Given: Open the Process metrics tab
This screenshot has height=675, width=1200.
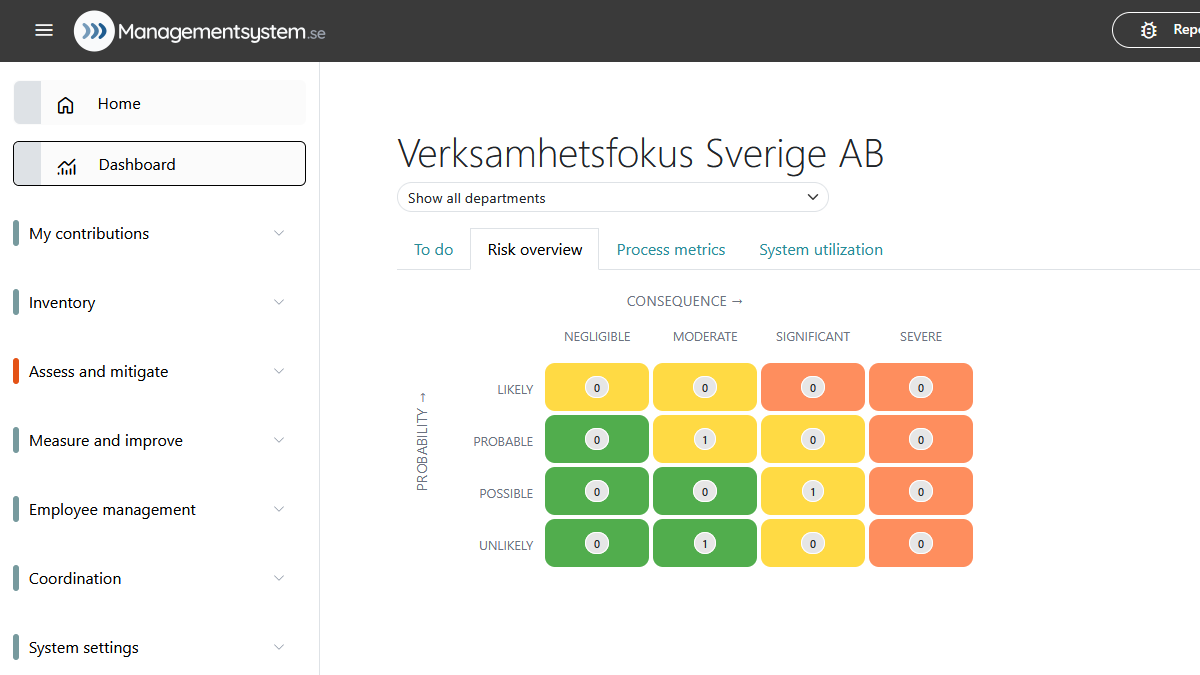Looking at the screenshot, I should (x=670, y=249).
